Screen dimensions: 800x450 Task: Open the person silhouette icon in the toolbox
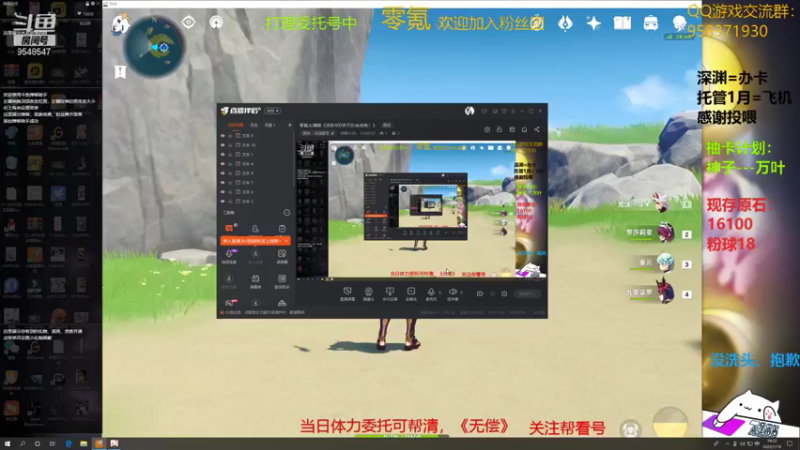click(x=255, y=229)
